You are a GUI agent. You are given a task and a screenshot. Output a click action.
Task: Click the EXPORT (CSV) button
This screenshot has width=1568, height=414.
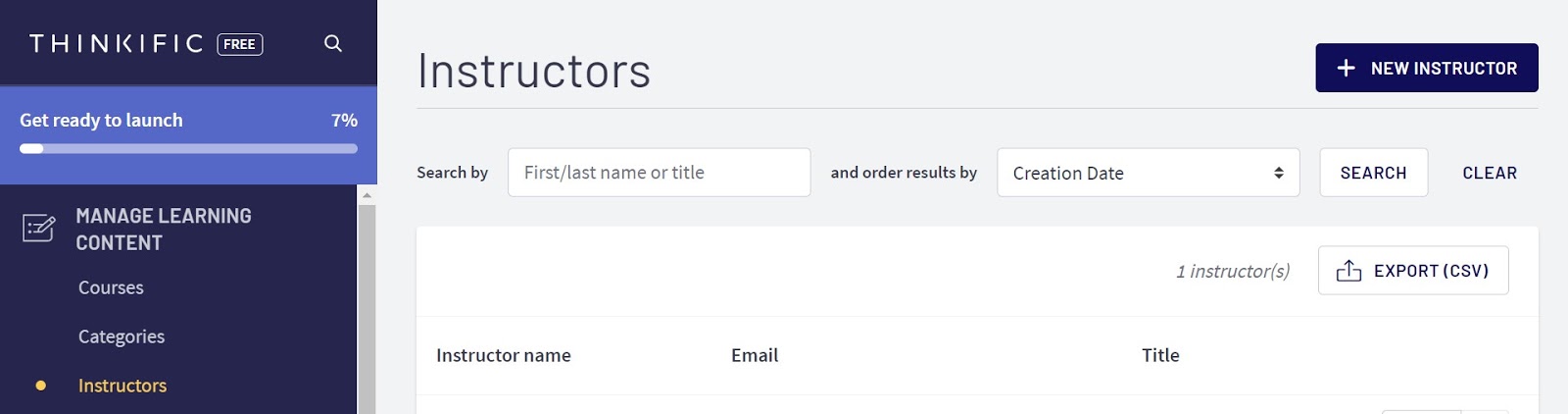pyautogui.click(x=1413, y=271)
